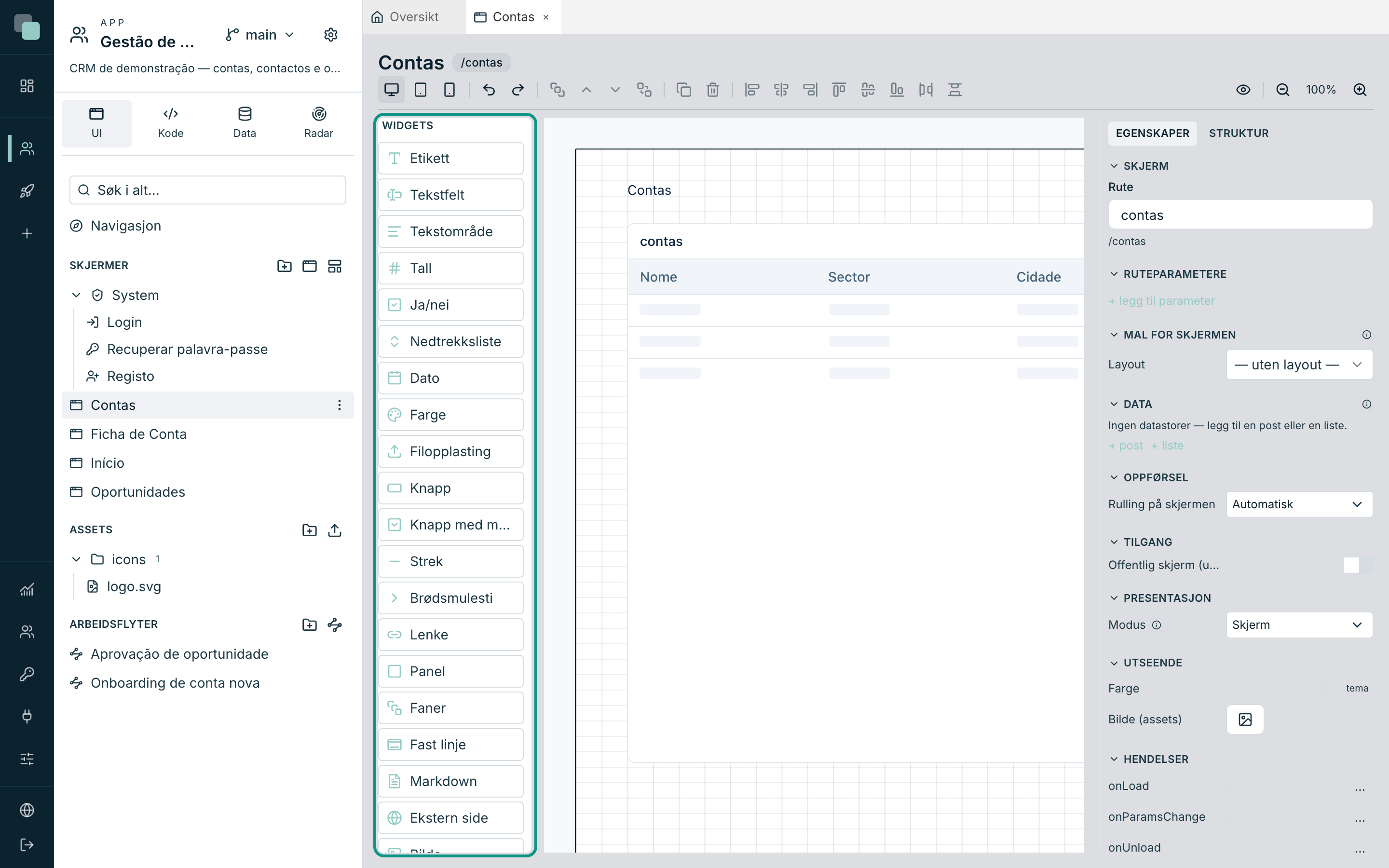Open Contas screen options menu

[339, 405]
